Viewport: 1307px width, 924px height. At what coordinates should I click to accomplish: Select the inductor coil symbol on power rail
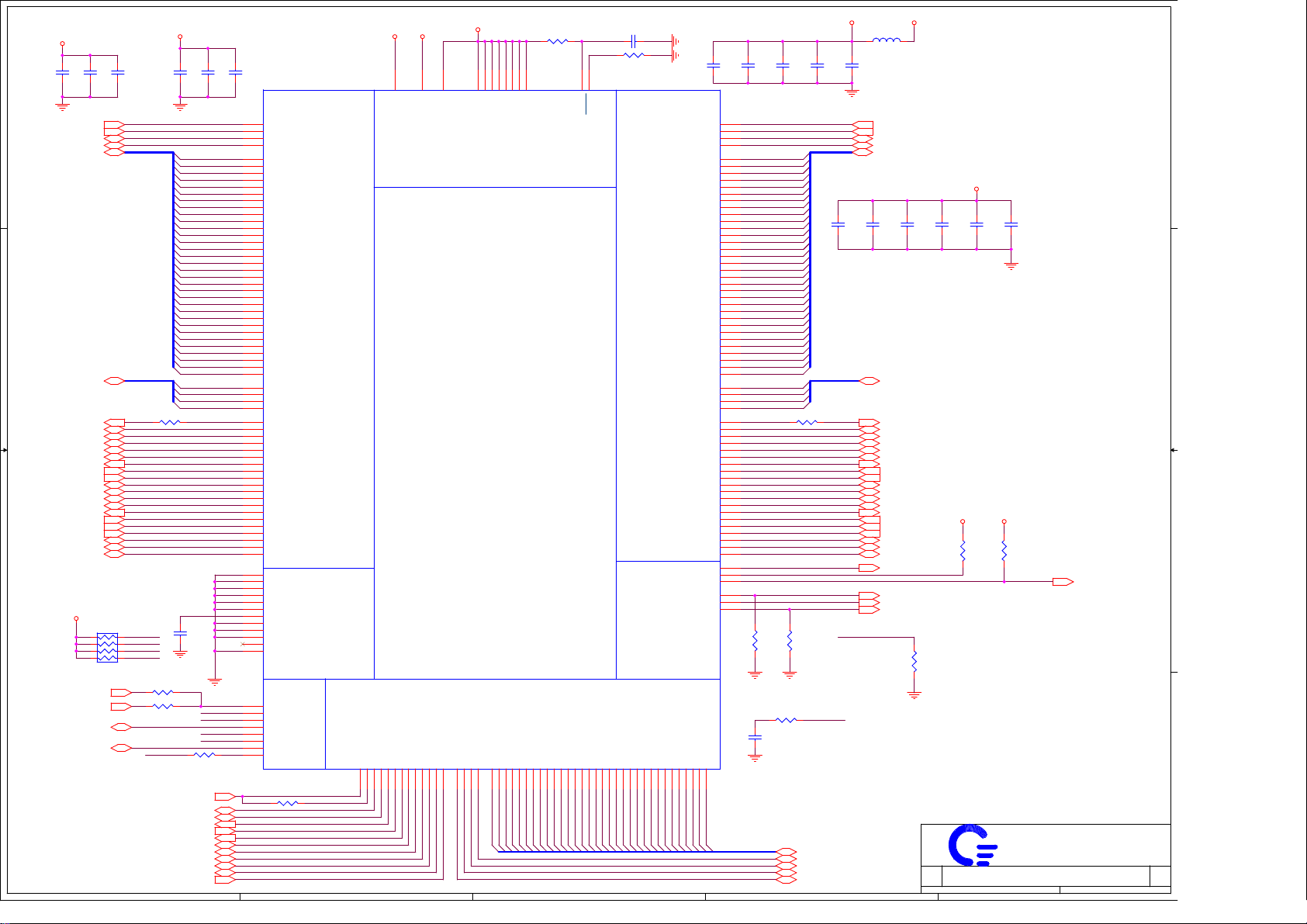pyautogui.click(x=887, y=40)
